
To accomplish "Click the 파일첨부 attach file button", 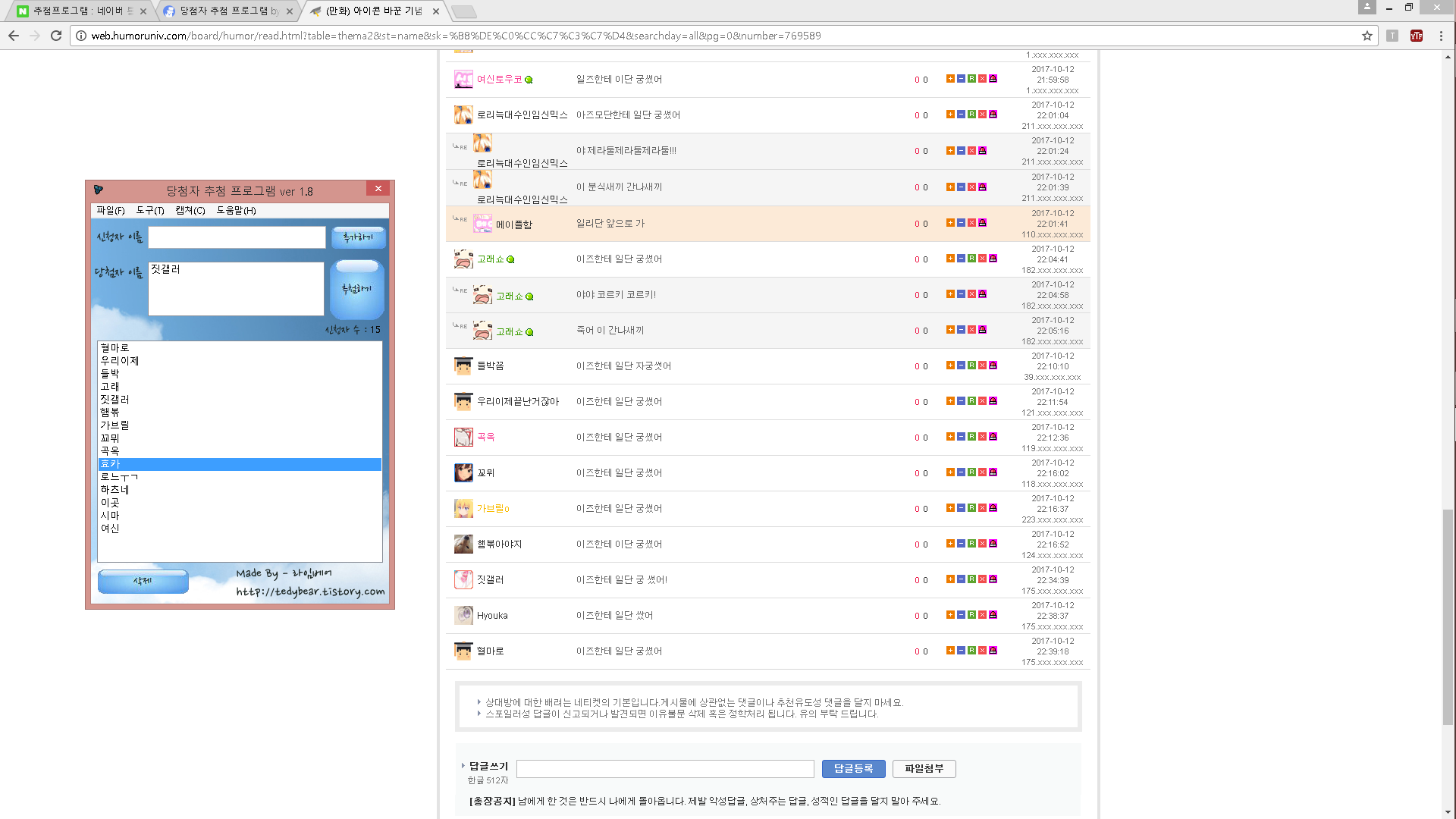I will (x=924, y=768).
